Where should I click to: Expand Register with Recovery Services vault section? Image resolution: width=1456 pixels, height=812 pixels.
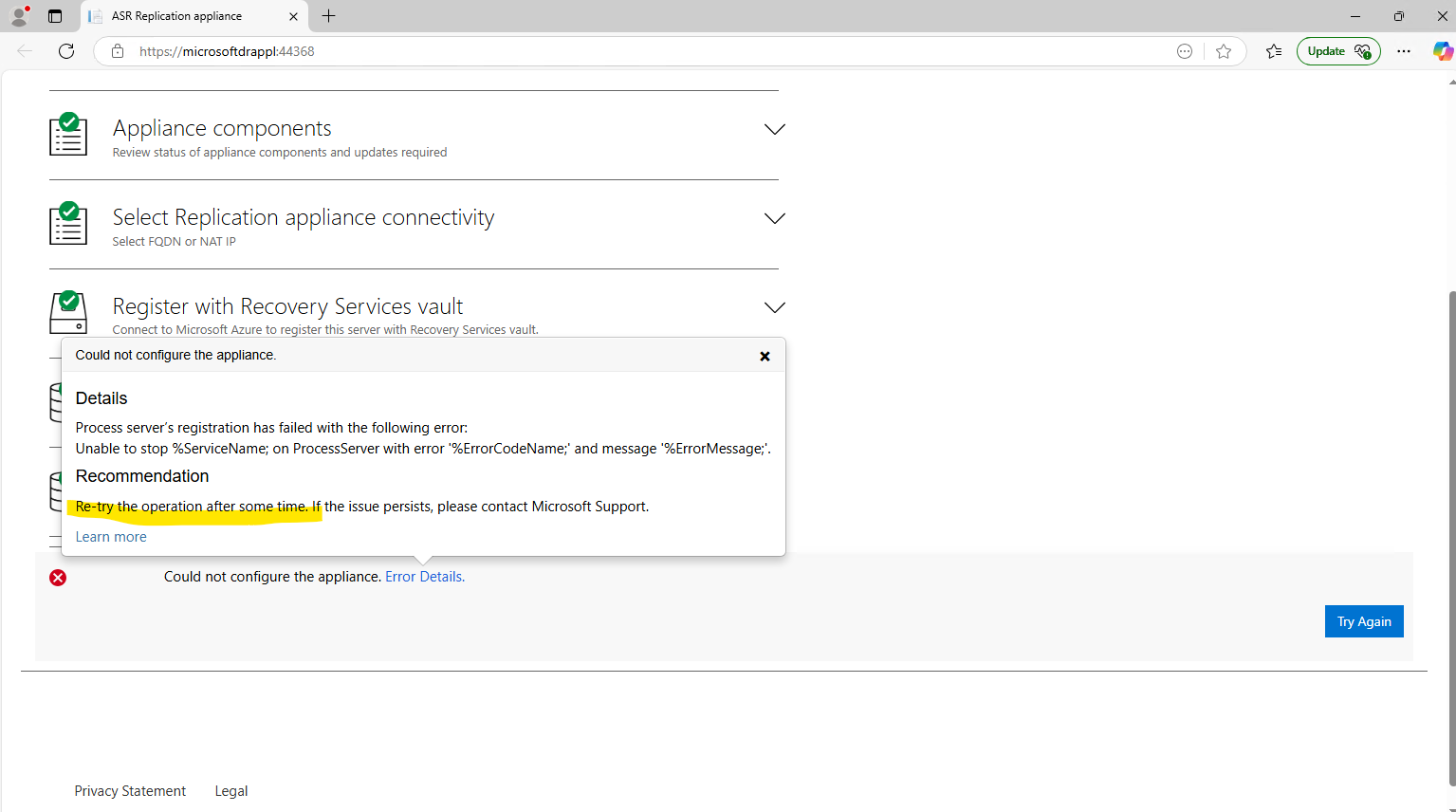[775, 307]
